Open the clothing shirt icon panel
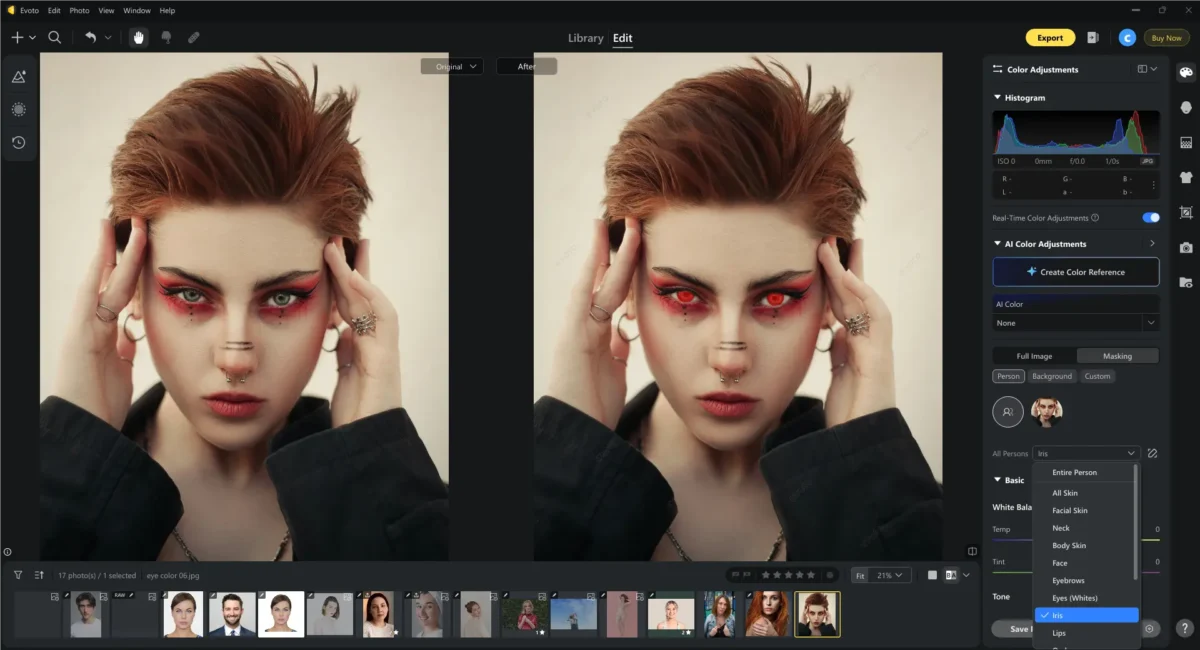 pyautogui.click(x=1186, y=177)
